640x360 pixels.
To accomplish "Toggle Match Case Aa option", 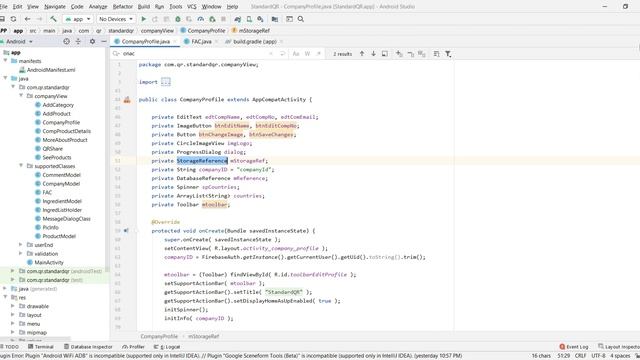I will (296, 54).
